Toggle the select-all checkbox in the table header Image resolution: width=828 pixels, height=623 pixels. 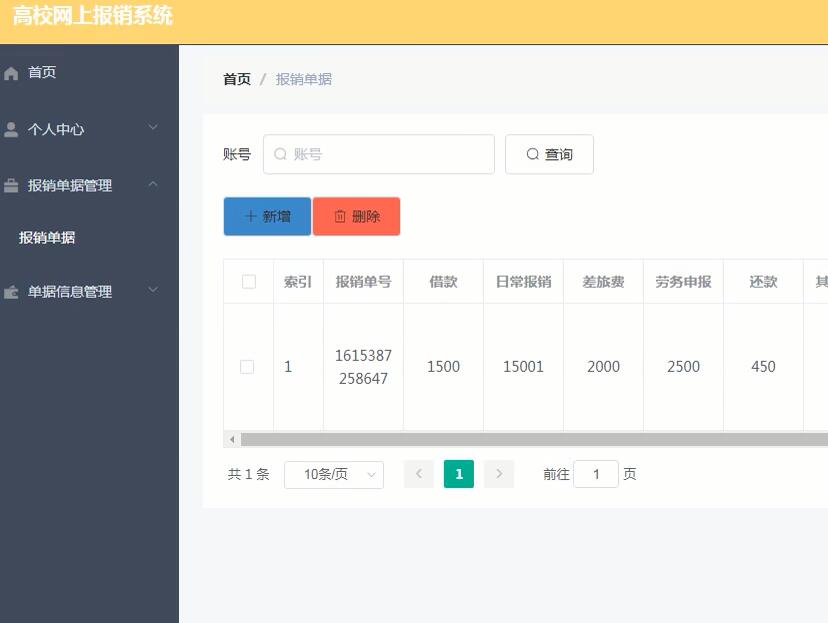(248, 281)
